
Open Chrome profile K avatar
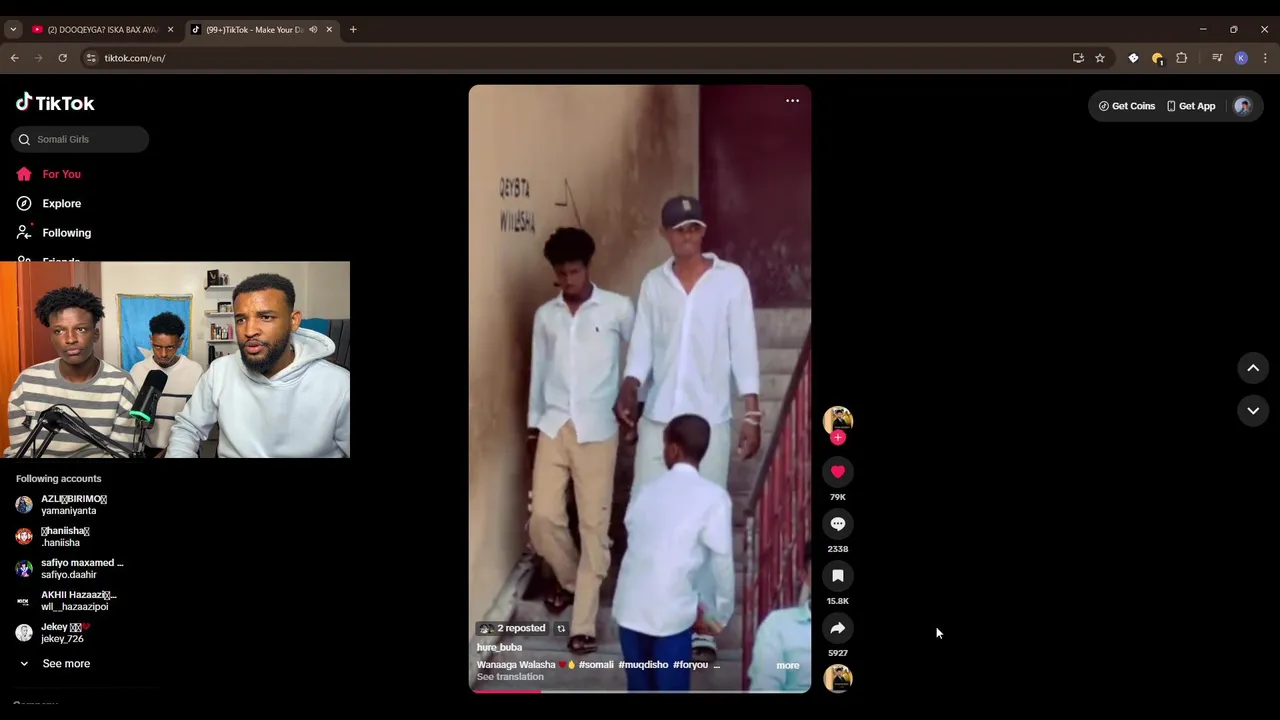point(1241,58)
